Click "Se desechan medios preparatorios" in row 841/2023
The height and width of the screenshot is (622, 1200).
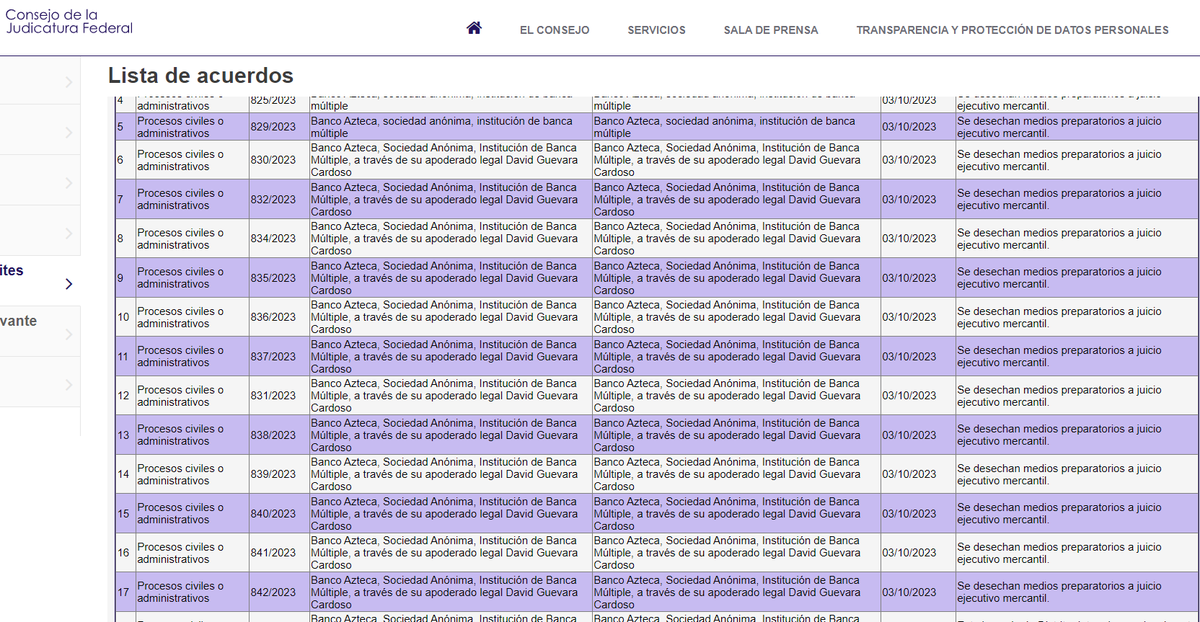tap(1059, 553)
